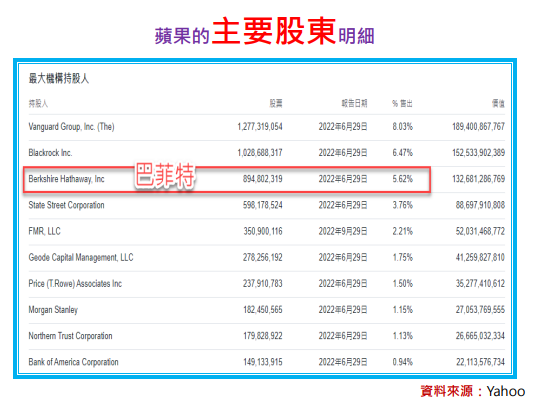Click State Street Corporation holder name
This screenshot has height=403, width=536.
66,205
